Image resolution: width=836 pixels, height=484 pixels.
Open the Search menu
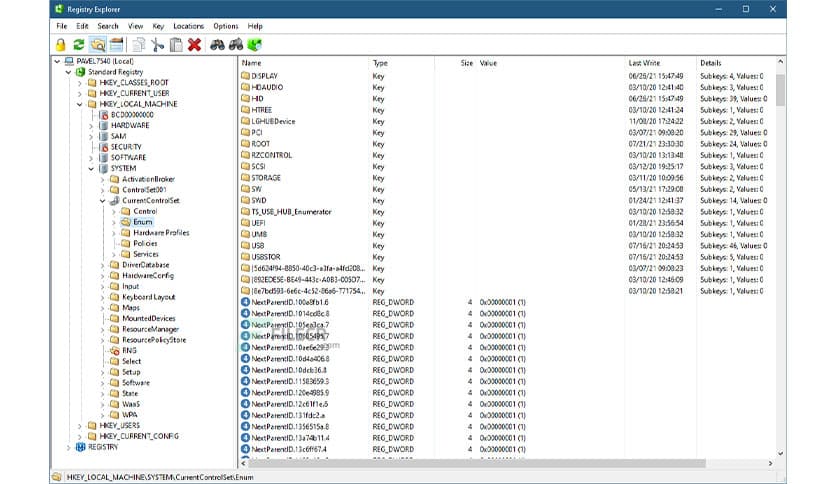[108, 26]
